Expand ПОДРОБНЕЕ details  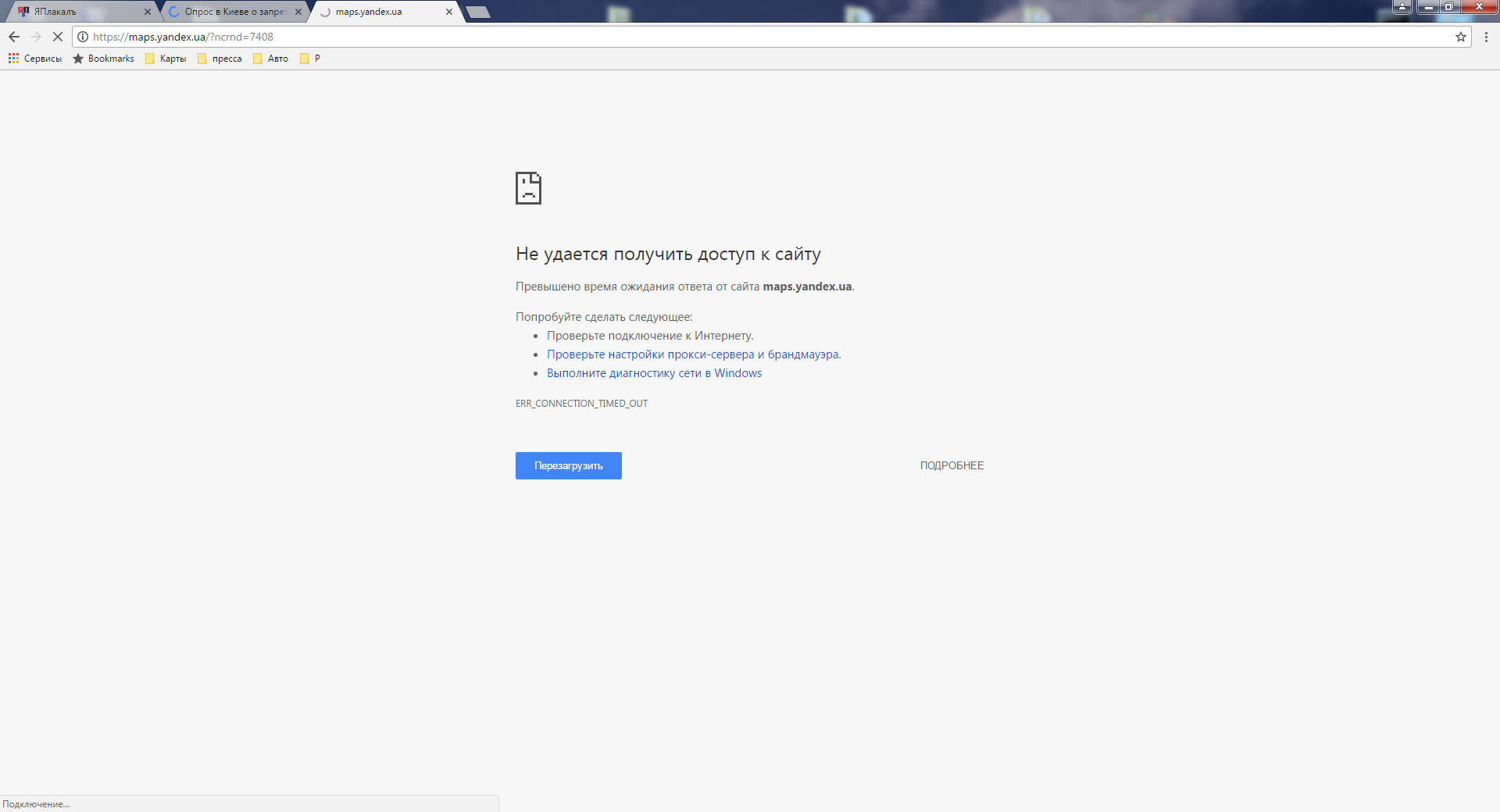tap(952, 465)
